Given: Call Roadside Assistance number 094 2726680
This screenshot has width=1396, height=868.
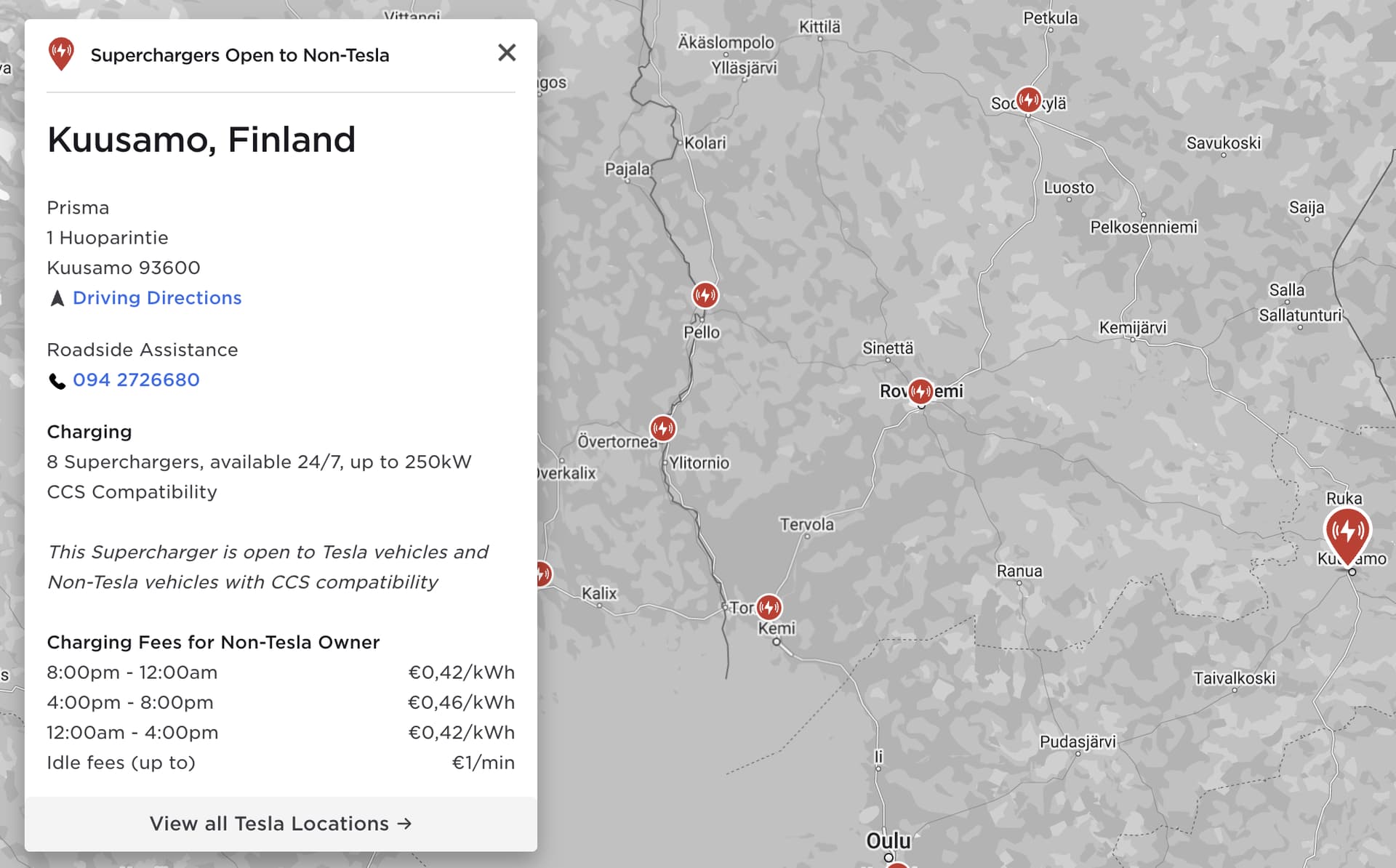Looking at the screenshot, I should pos(136,380).
